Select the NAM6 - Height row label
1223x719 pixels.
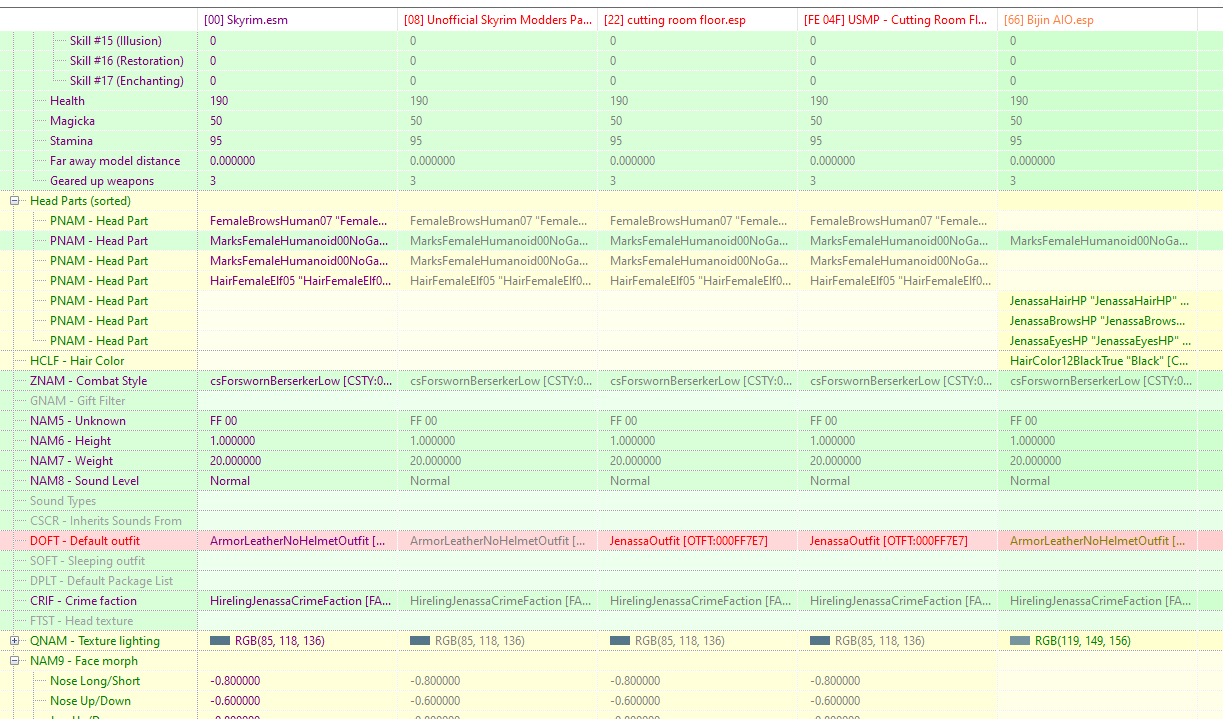[70, 441]
